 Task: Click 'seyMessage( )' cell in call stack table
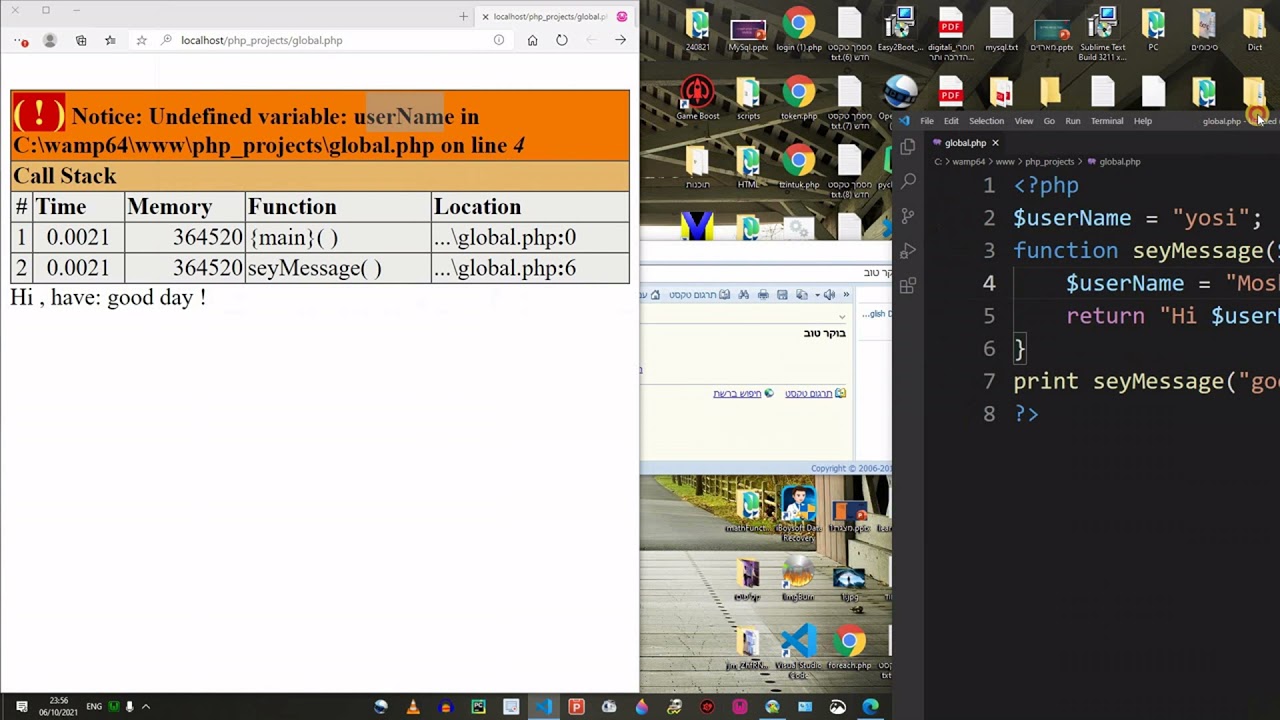(x=338, y=268)
